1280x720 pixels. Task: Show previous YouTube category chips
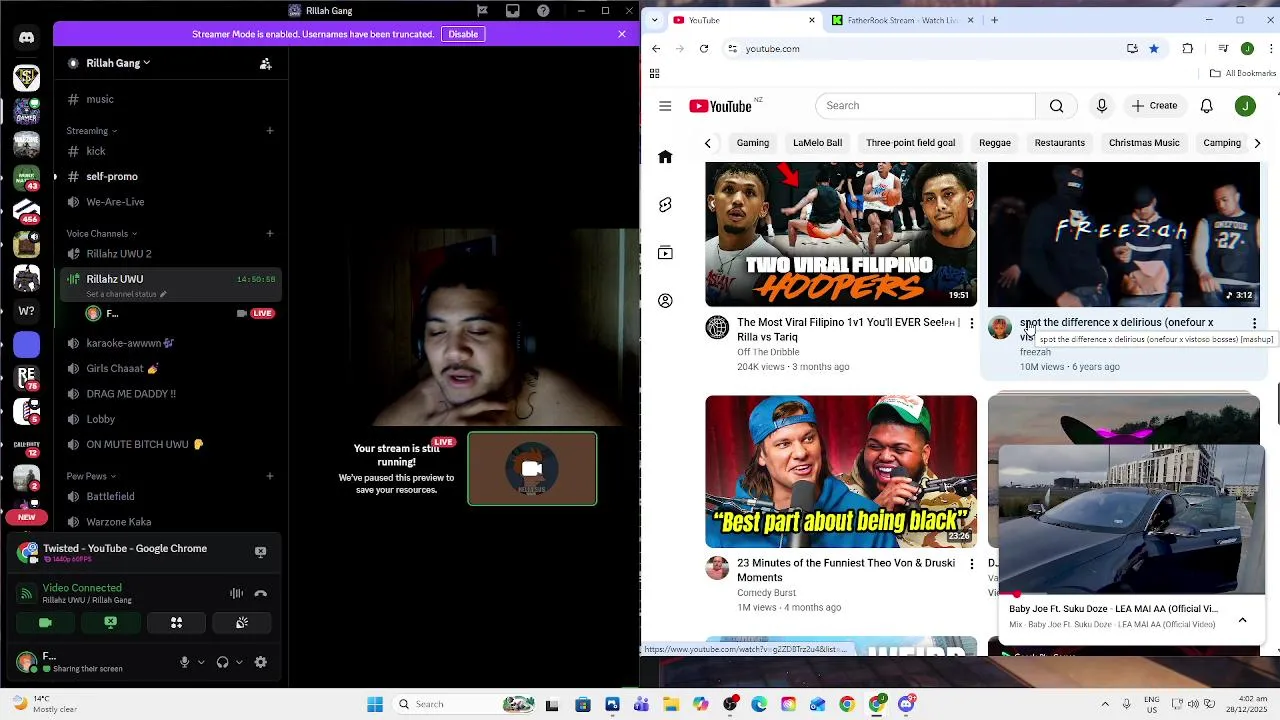[708, 143]
